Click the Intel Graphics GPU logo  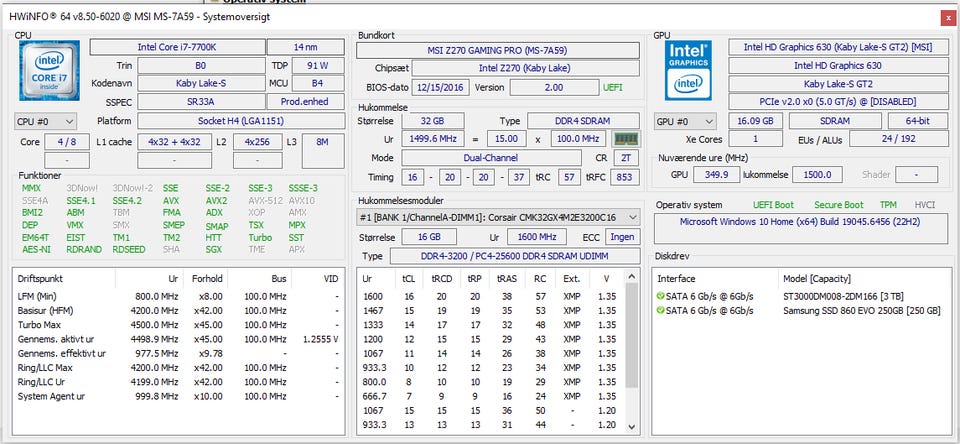coord(689,70)
